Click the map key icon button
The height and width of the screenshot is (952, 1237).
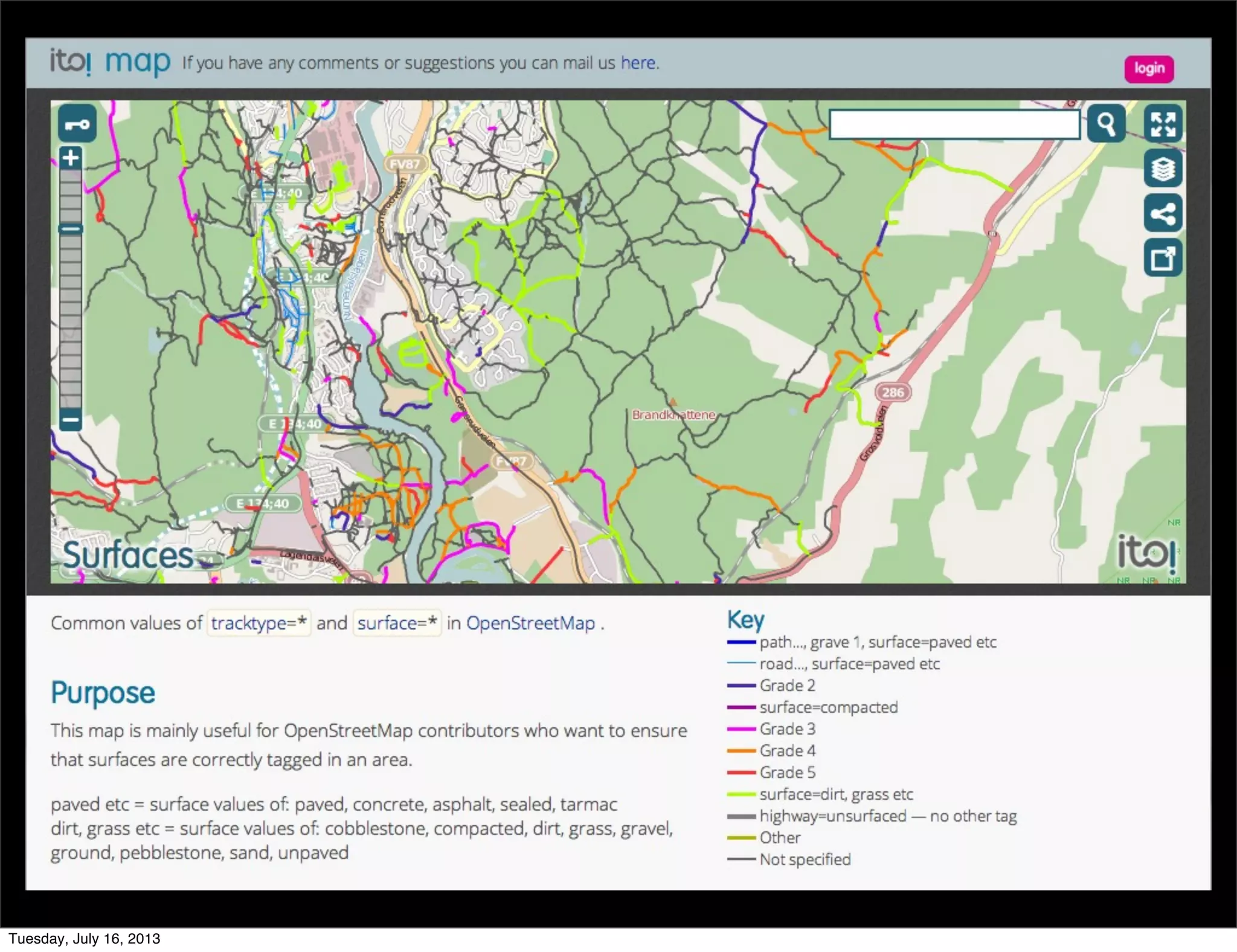[77, 124]
